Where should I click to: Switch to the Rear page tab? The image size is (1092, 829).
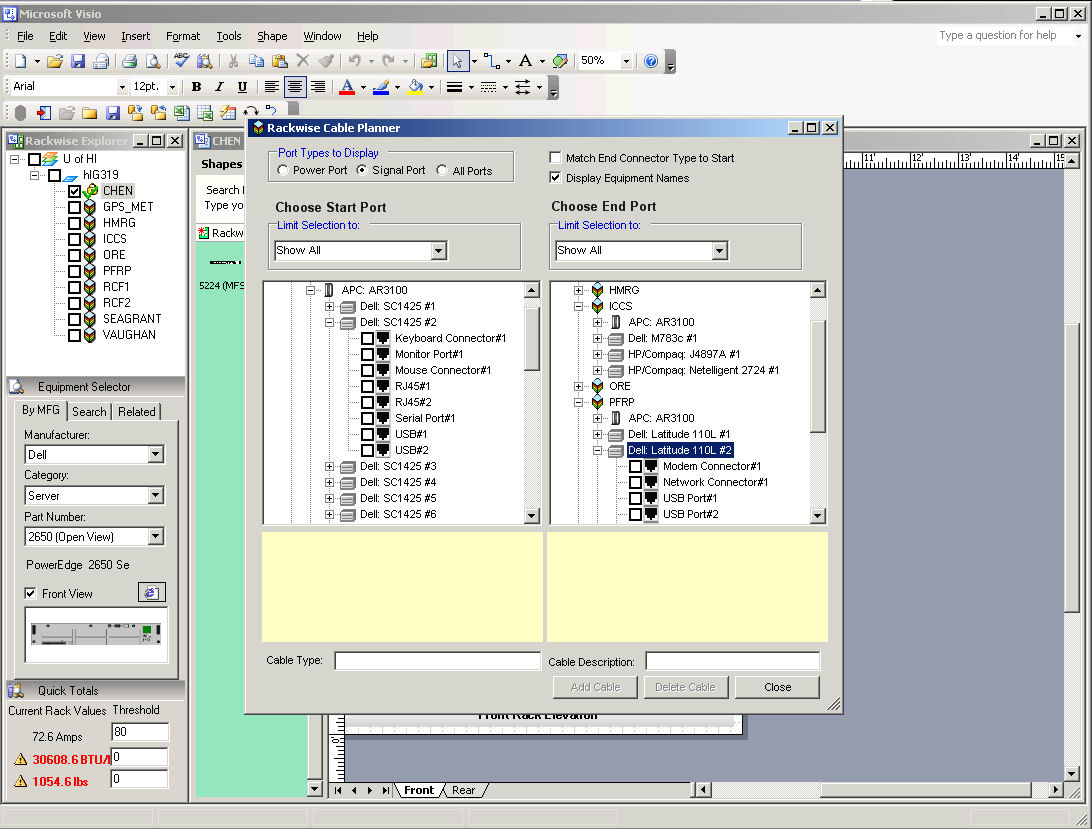pos(463,790)
